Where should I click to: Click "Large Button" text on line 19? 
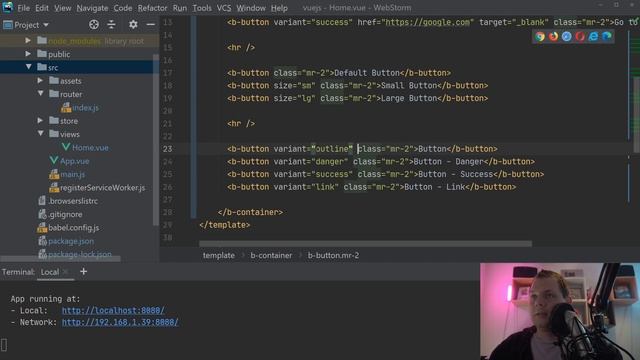pos(409,98)
